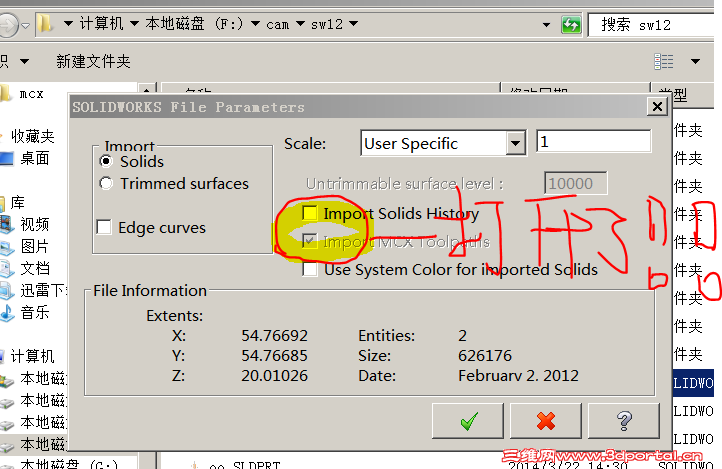Click 计算机 in the address path

tap(101, 23)
